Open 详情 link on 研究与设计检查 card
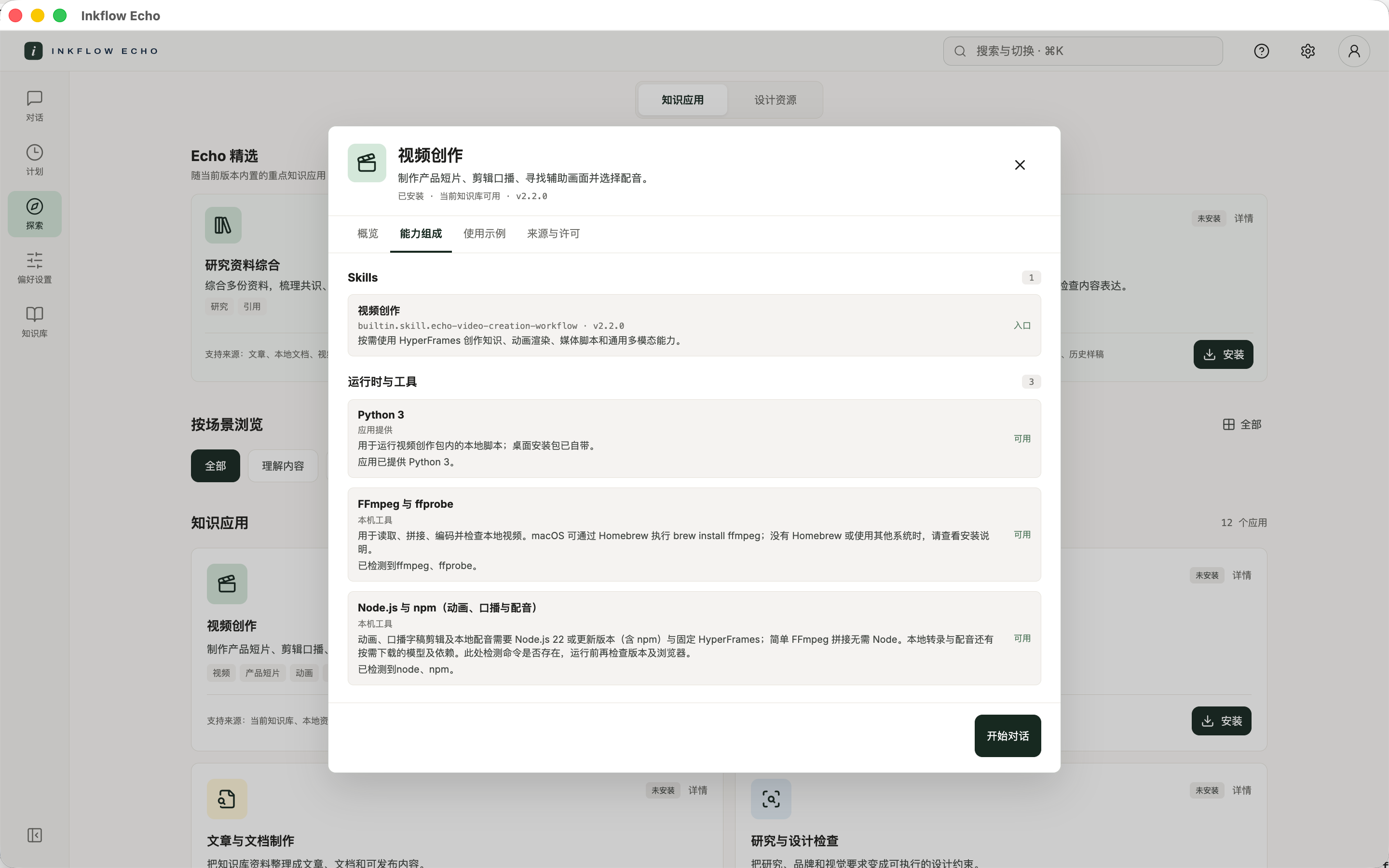The width and height of the screenshot is (1389, 868). click(x=1241, y=790)
